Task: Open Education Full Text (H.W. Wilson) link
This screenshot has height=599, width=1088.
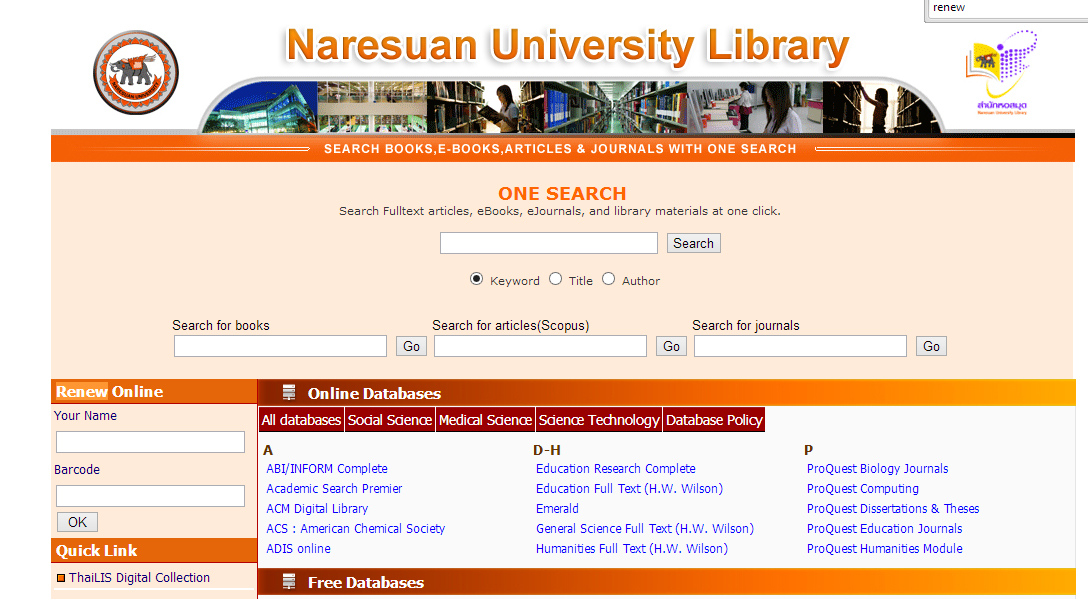Action: click(629, 489)
